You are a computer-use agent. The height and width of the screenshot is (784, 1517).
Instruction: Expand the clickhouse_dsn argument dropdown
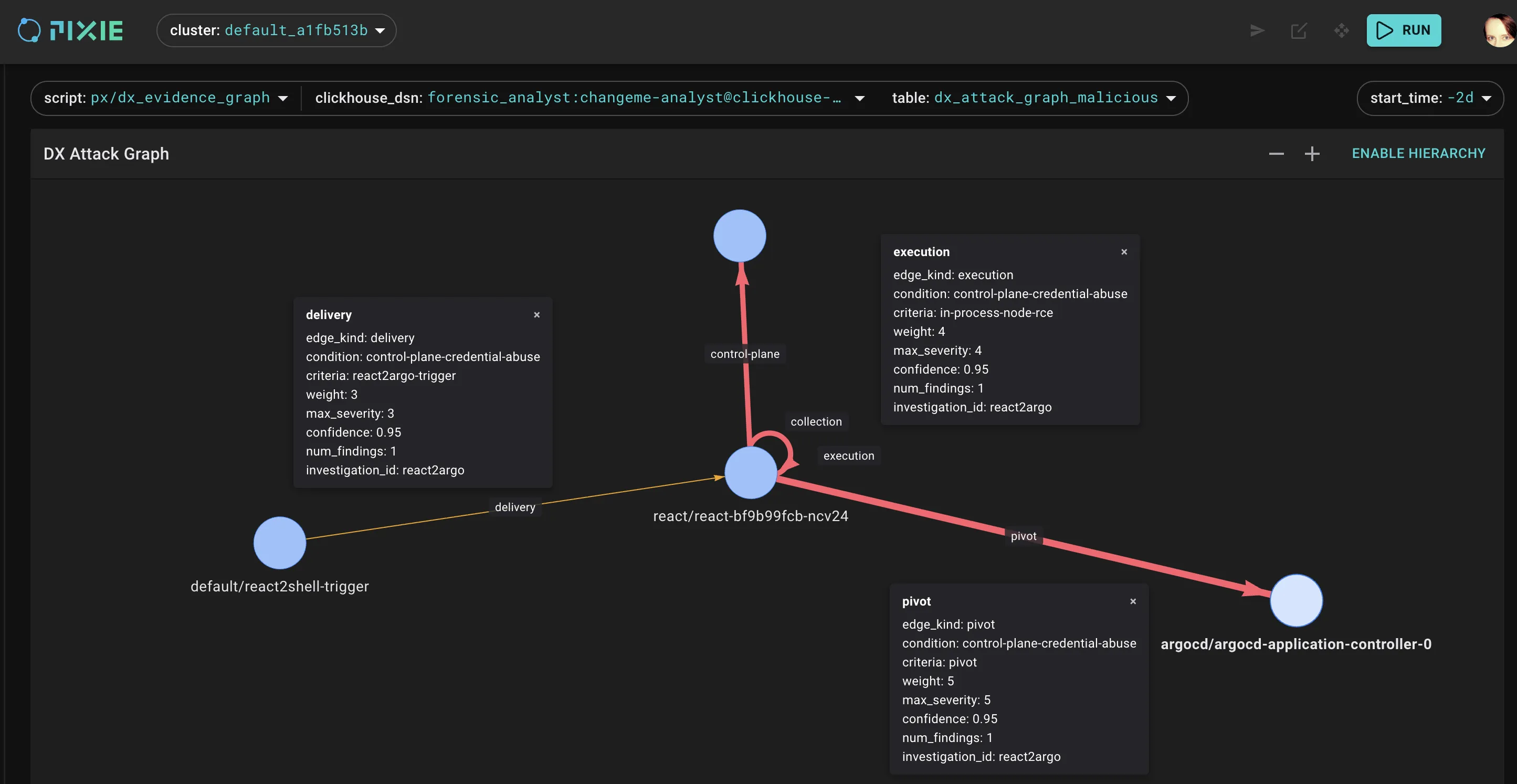590,98
